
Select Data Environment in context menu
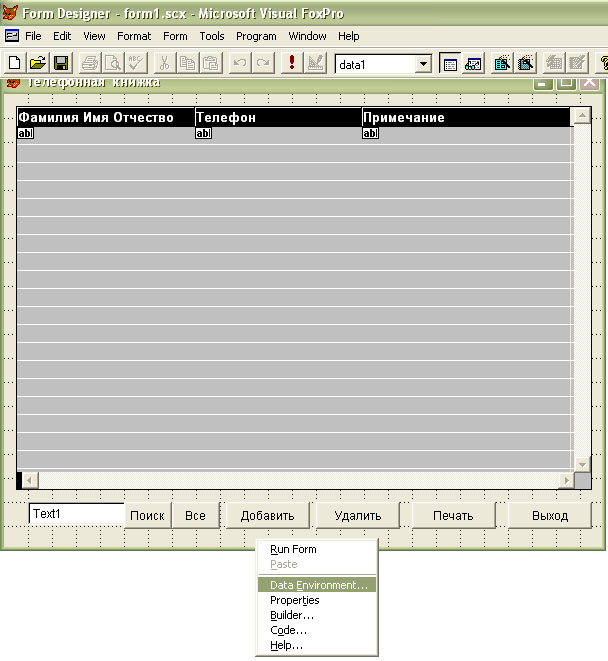click(317, 585)
